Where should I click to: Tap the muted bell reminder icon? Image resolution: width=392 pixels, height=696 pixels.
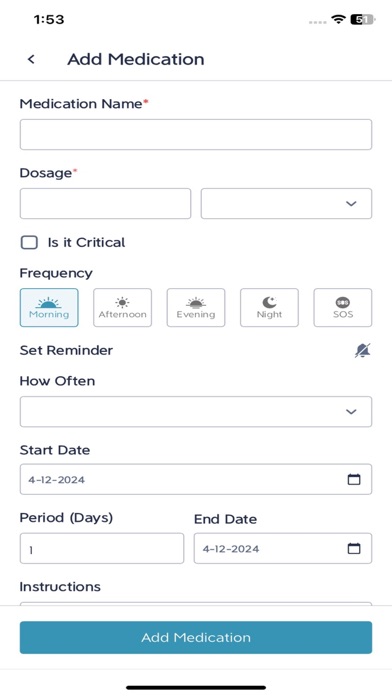click(x=363, y=351)
